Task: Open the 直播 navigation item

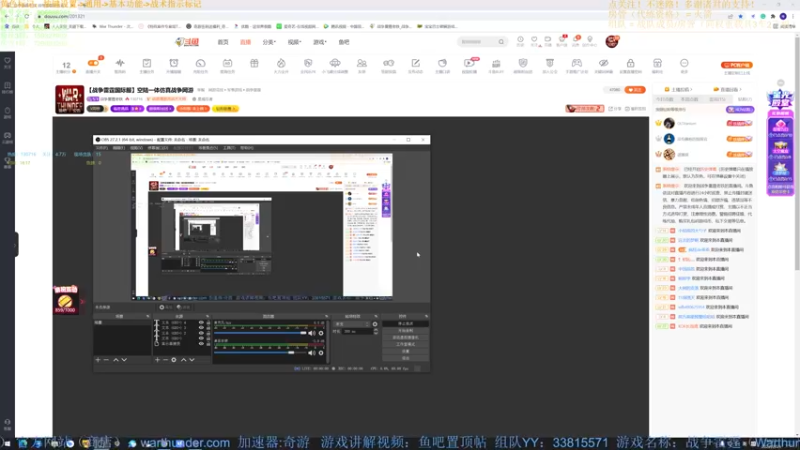Action: click(245, 42)
